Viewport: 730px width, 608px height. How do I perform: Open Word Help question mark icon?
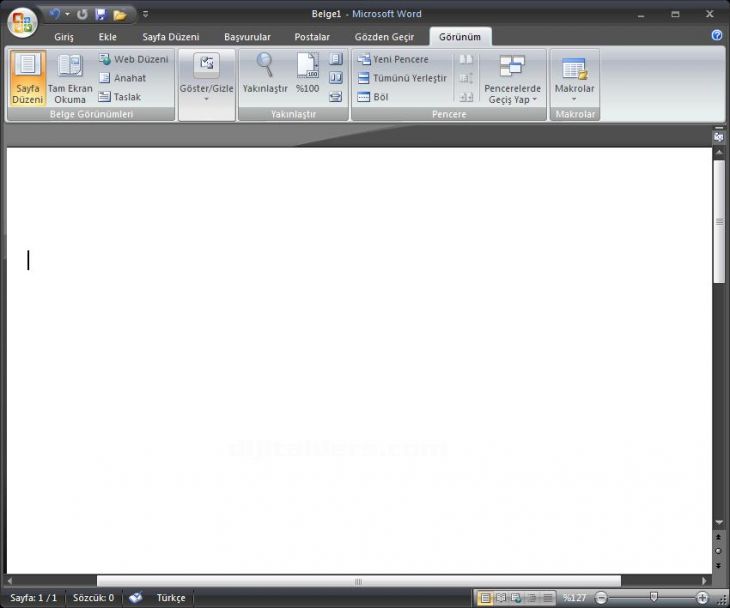(717, 35)
